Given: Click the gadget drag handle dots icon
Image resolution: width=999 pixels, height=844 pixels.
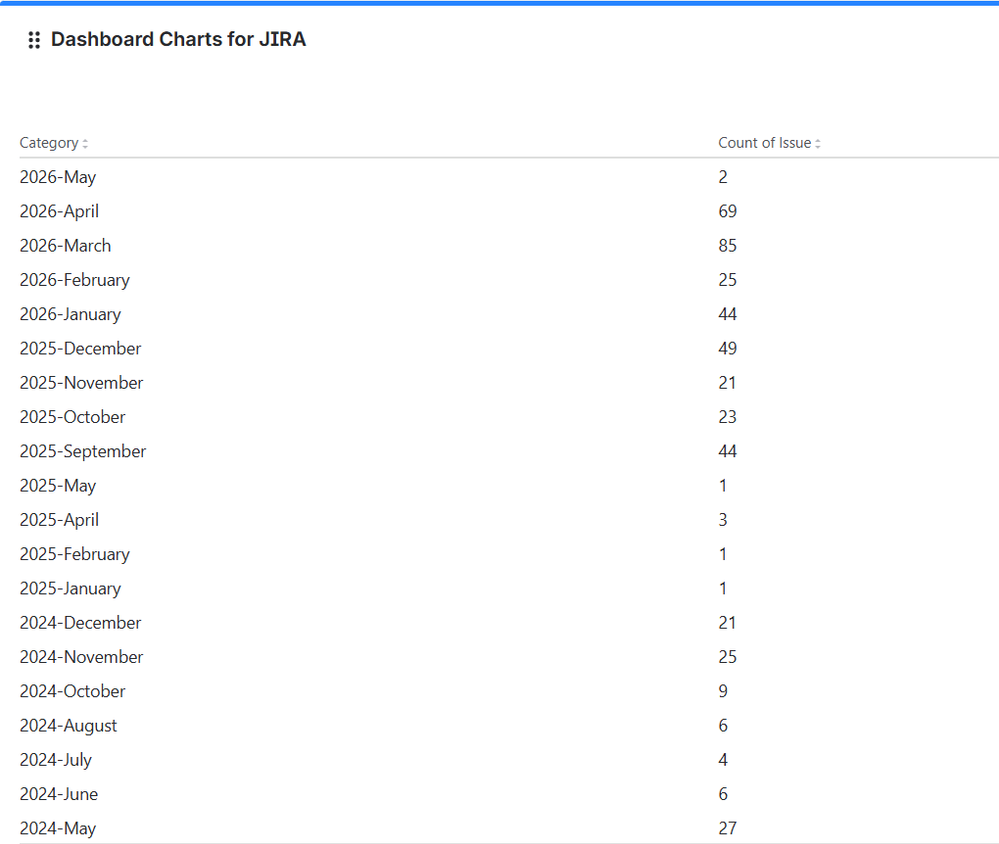Looking at the screenshot, I should (34, 40).
